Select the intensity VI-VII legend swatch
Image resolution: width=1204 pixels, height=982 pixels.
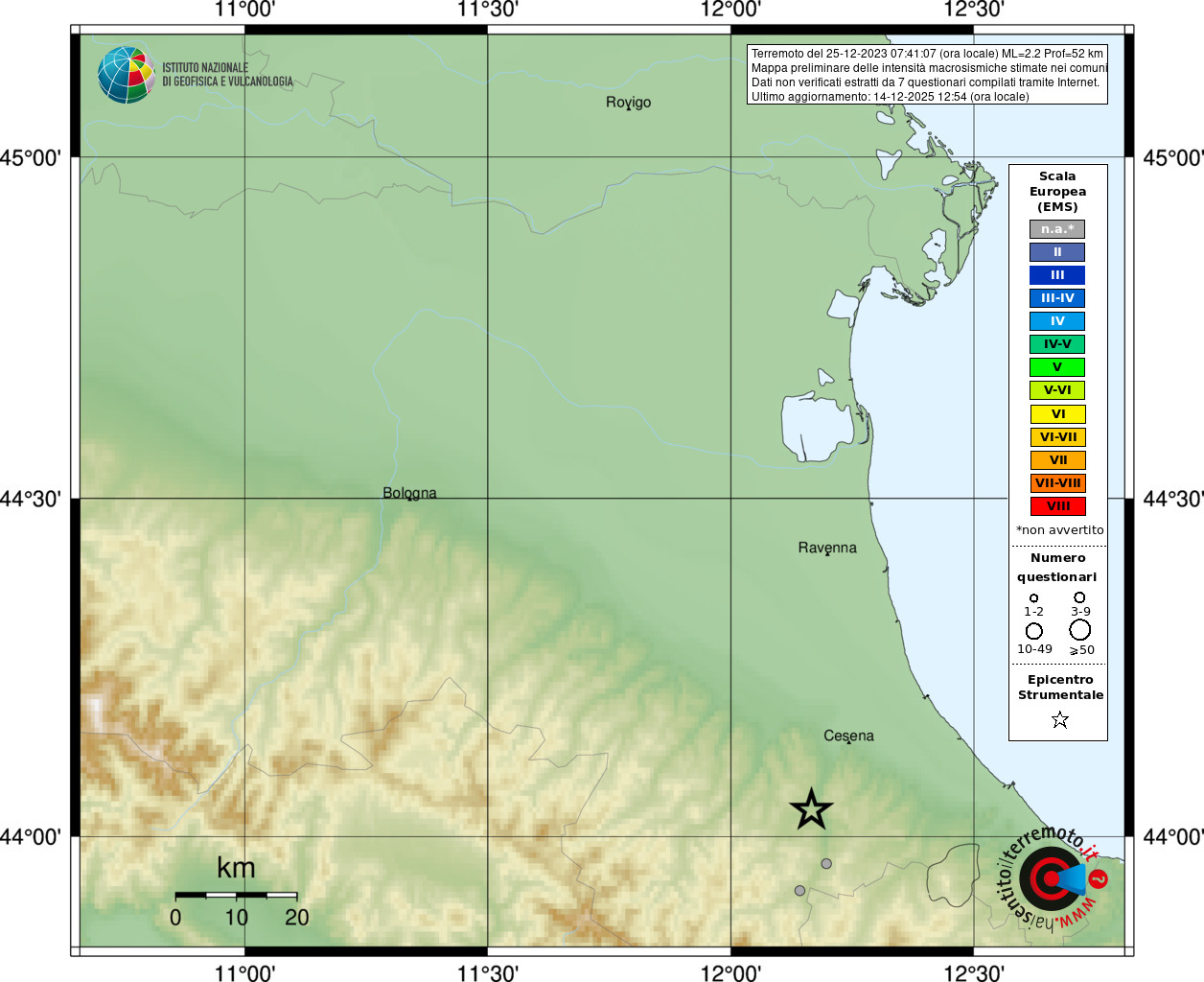[x=1057, y=437]
